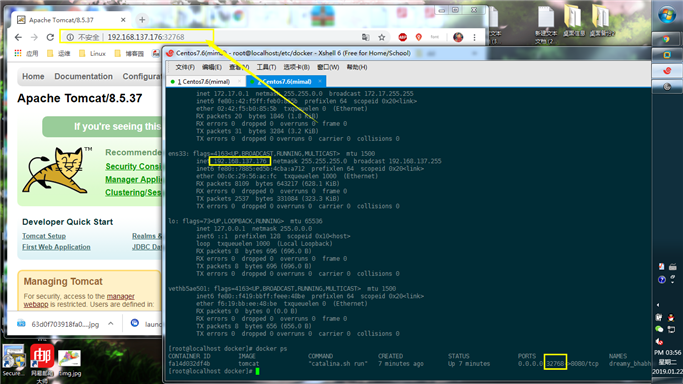Open Xshell 选项卡(B) menu
The width and height of the screenshot is (683, 384).
[297, 67]
